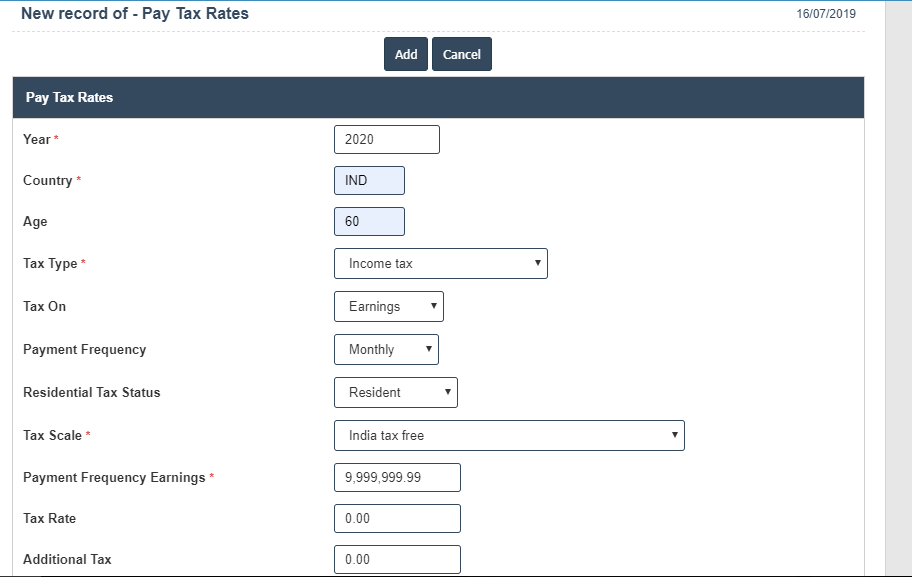Expand the Residential Tax Status dropdown

(x=395, y=393)
